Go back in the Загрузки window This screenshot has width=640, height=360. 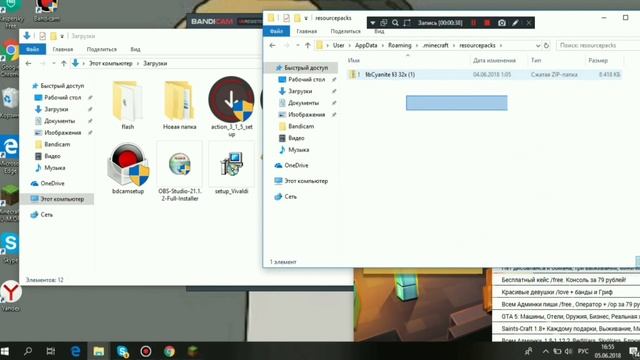[x=28, y=63]
